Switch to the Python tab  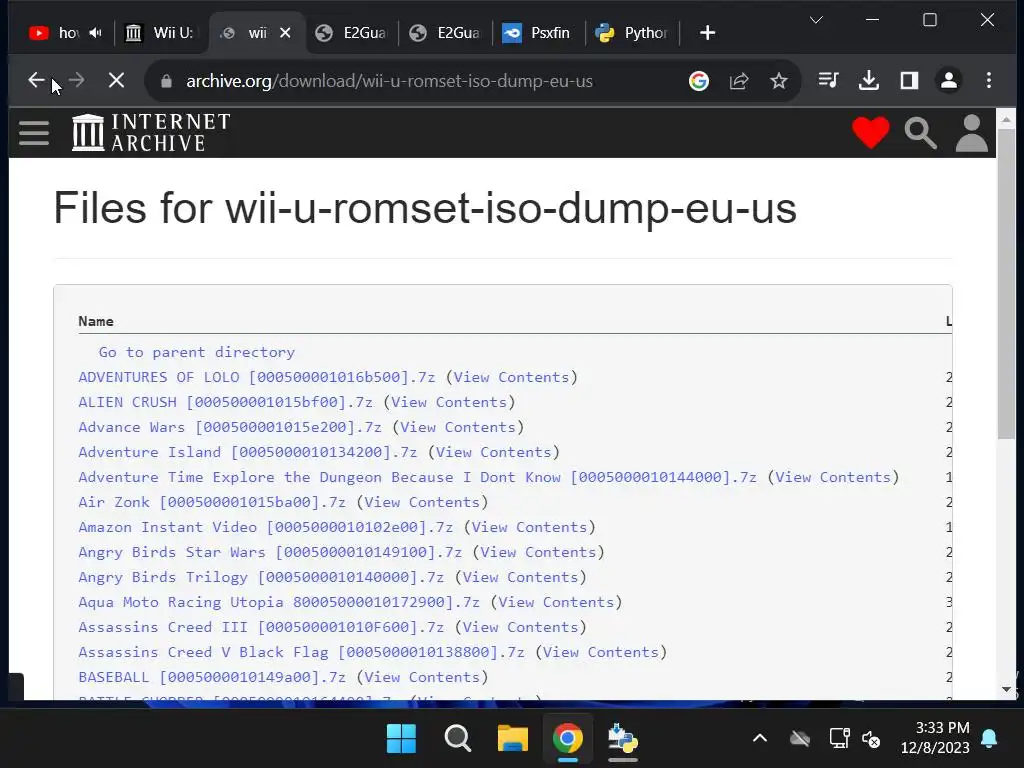click(632, 33)
